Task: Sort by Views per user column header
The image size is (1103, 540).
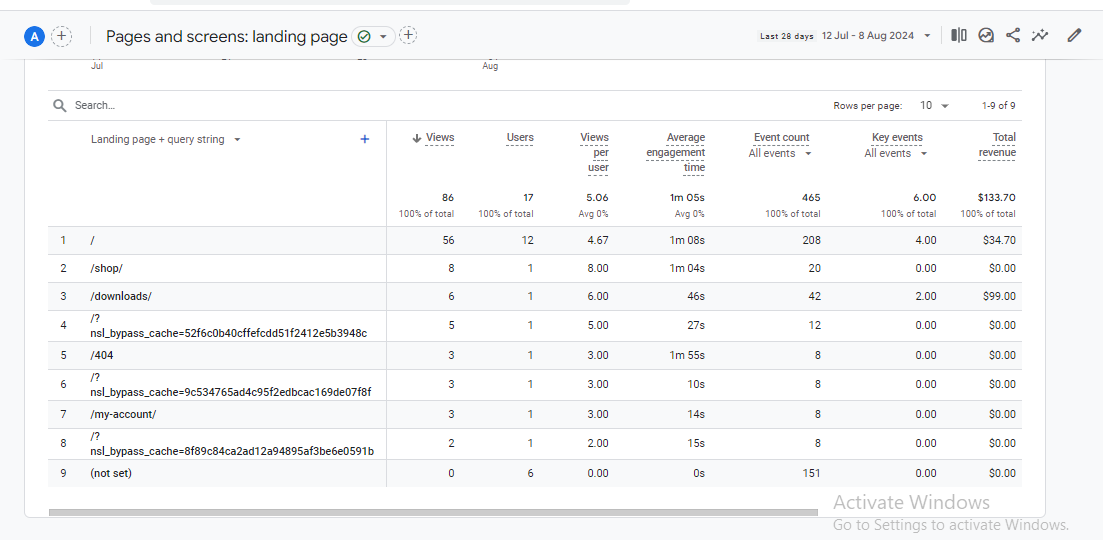Action: (594, 153)
